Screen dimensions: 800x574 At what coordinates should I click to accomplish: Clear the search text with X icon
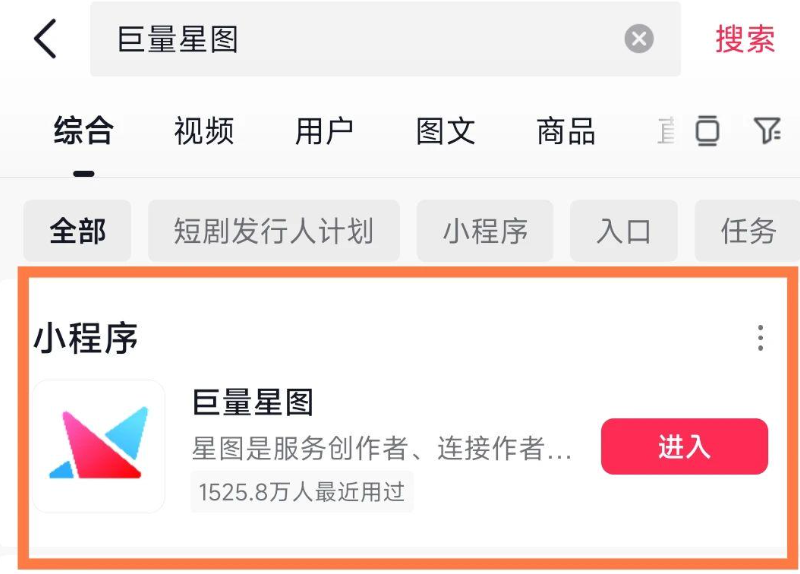639,39
